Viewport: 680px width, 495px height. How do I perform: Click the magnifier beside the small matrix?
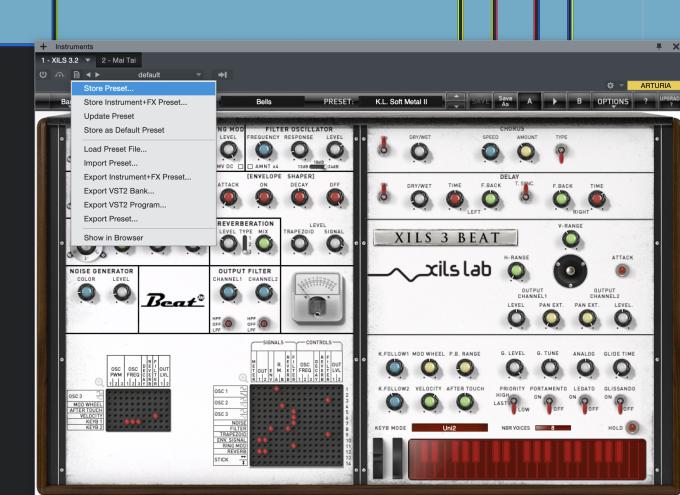(x=99, y=382)
